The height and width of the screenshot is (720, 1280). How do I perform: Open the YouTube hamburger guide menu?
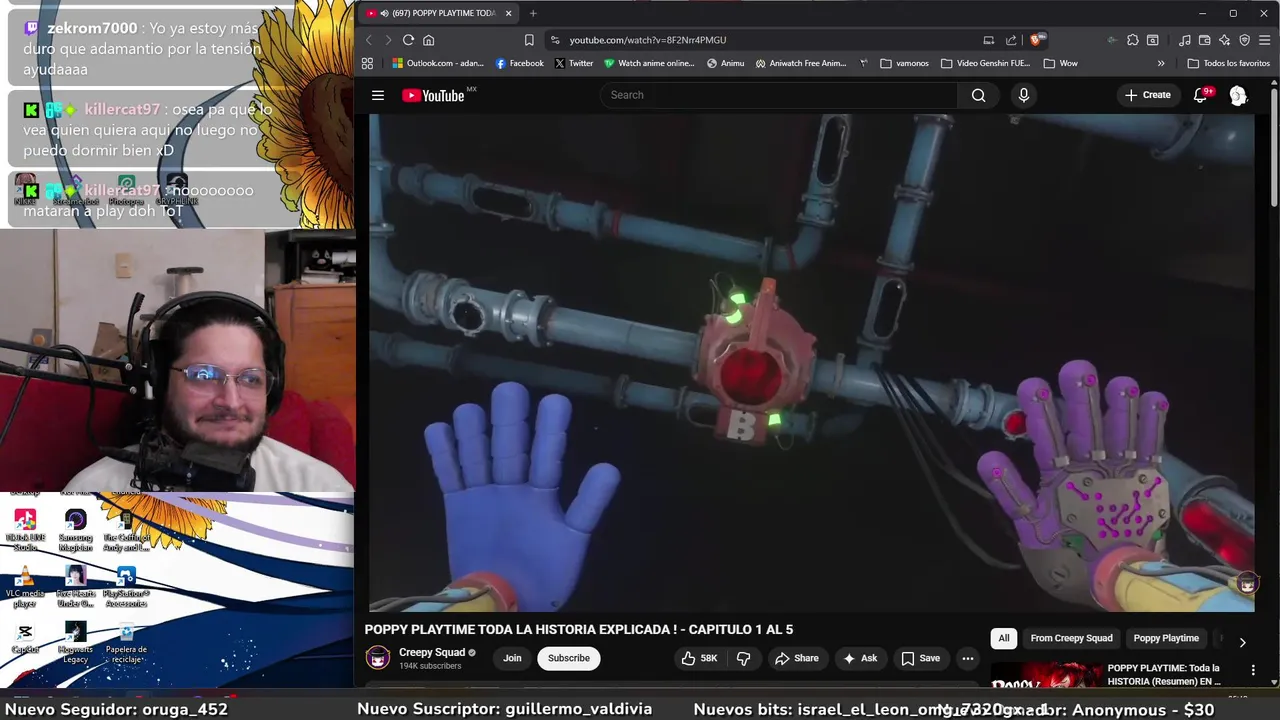(377, 95)
